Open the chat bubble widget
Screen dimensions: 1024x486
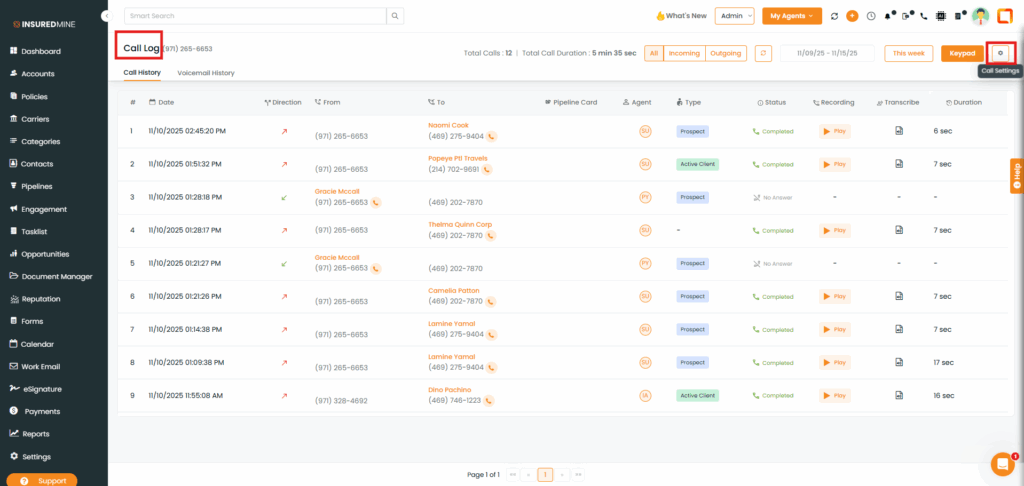click(x=1001, y=464)
